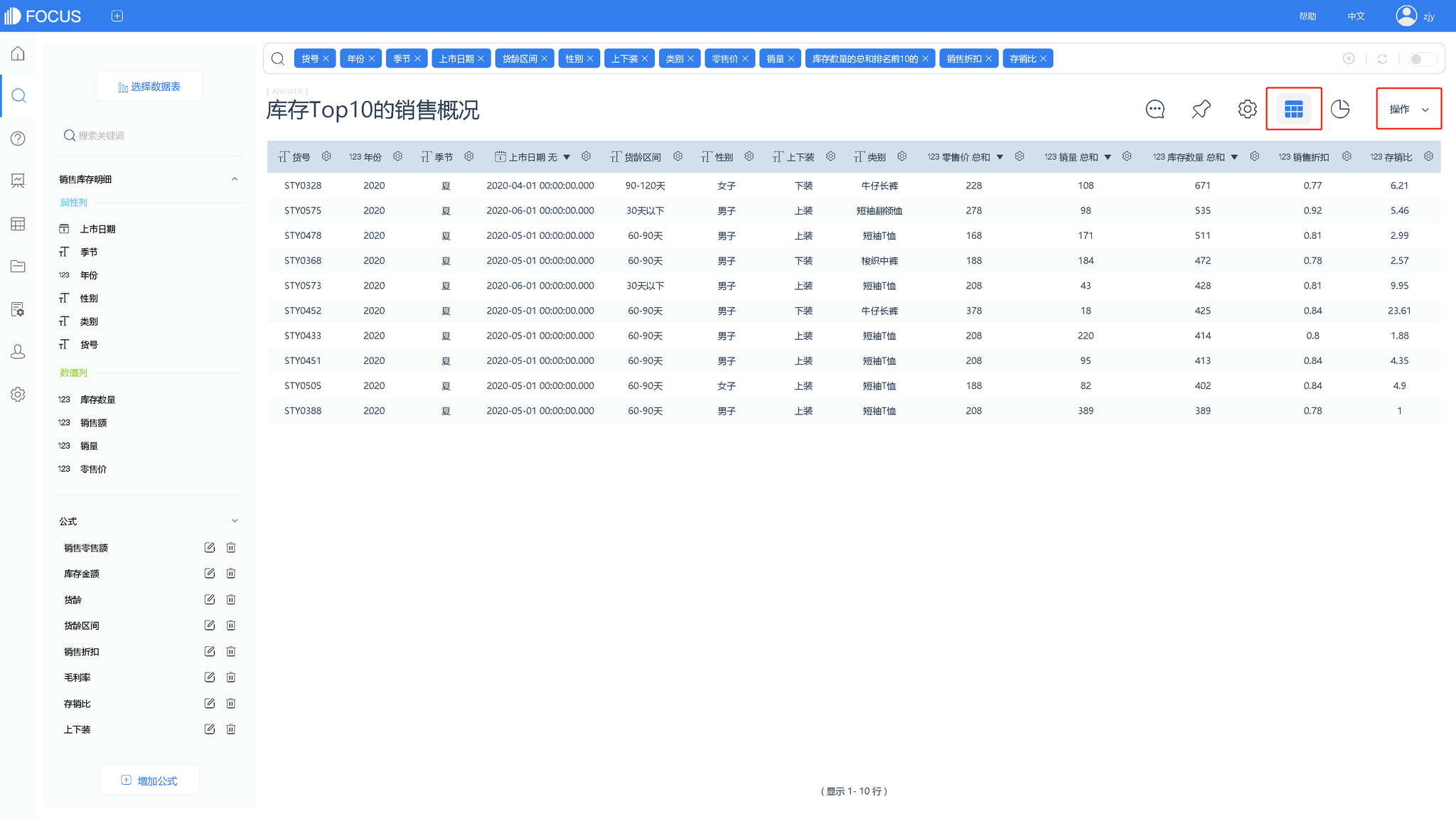The height and width of the screenshot is (819, 1456).
Task: Click 增加公式 button
Action: coord(149,781)
